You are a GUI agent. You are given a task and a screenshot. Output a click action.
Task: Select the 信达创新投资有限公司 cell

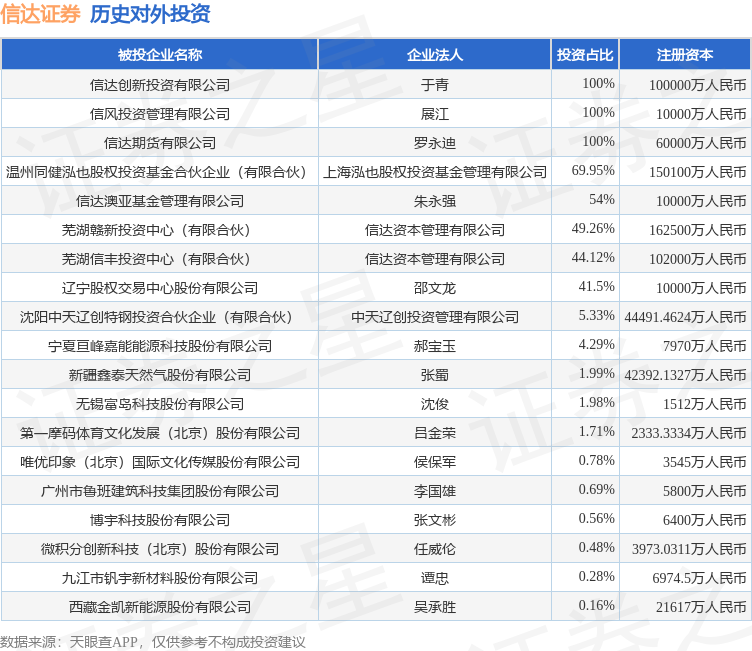coord(160,85)
